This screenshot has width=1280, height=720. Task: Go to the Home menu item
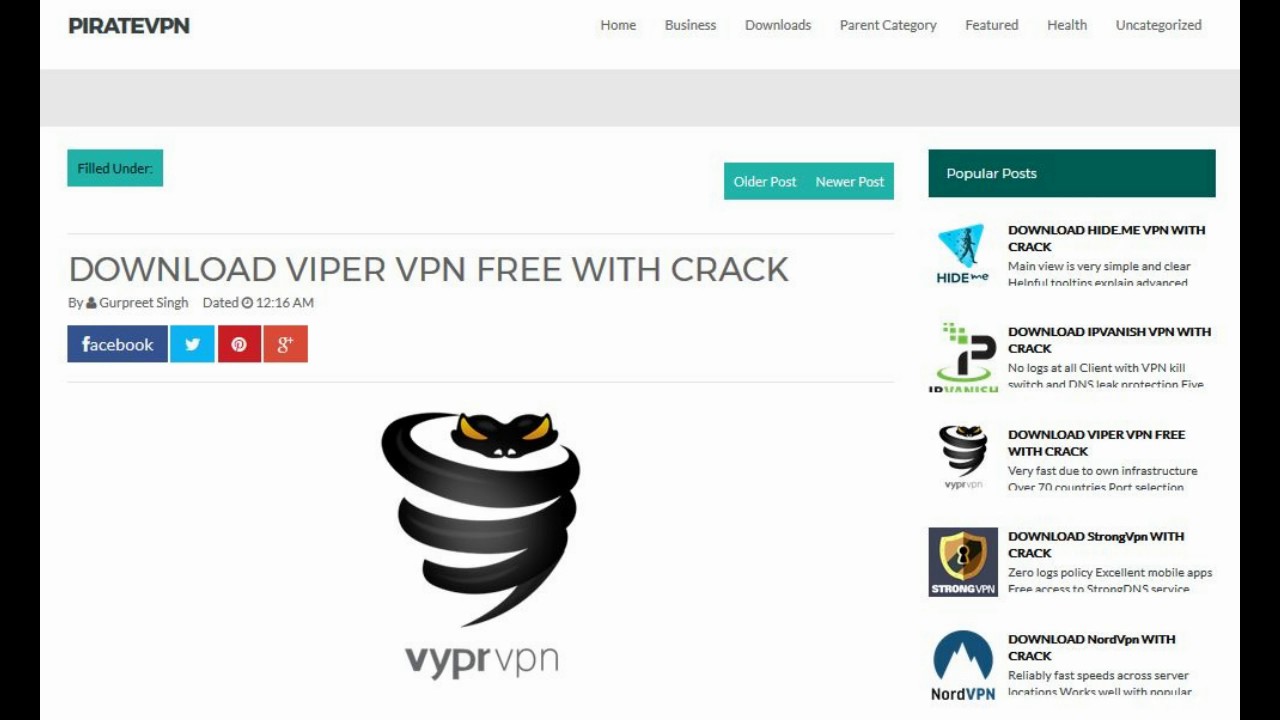pos(618,25)
